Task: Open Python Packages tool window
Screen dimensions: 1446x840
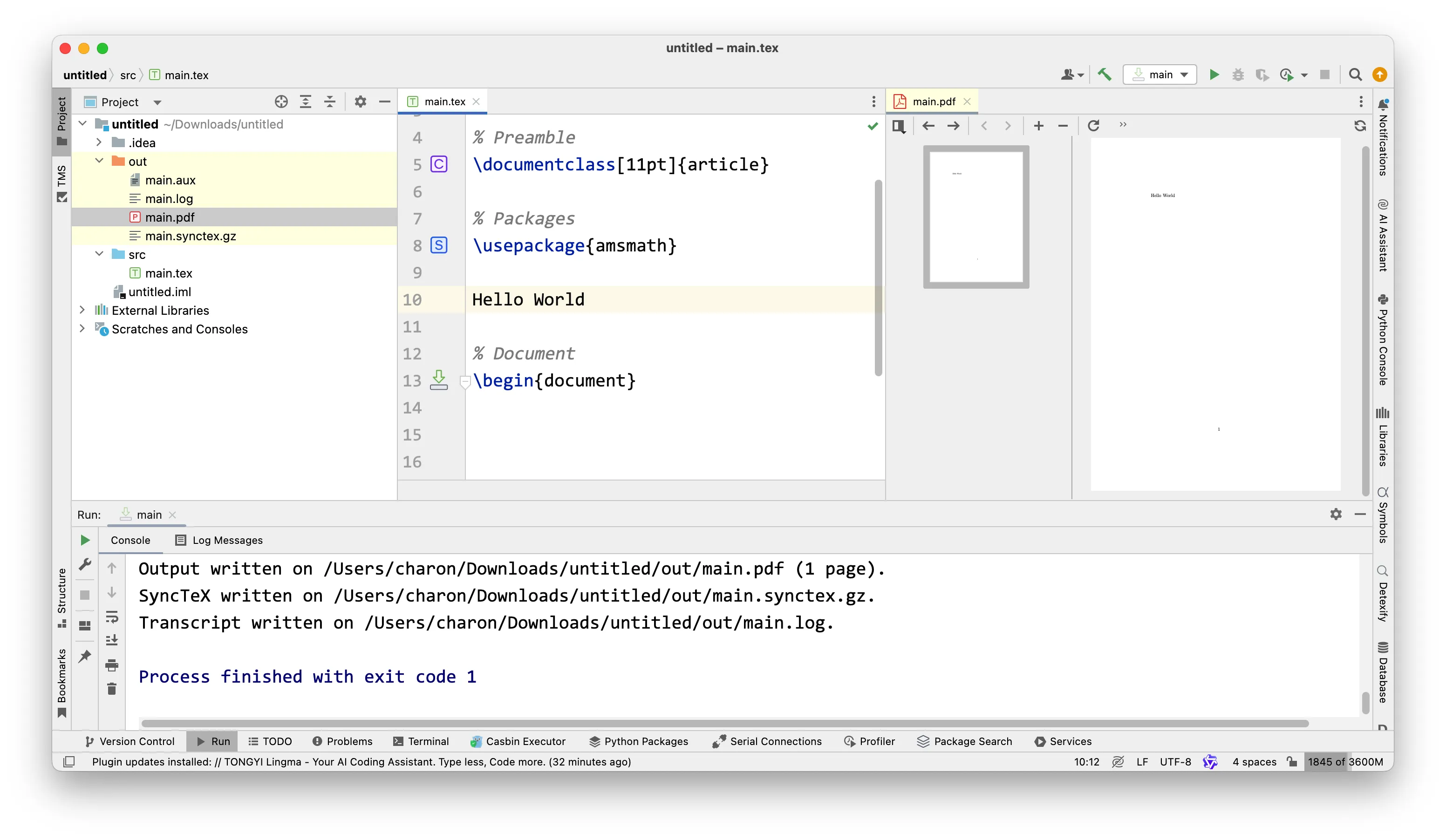Action: pos(638,741)
